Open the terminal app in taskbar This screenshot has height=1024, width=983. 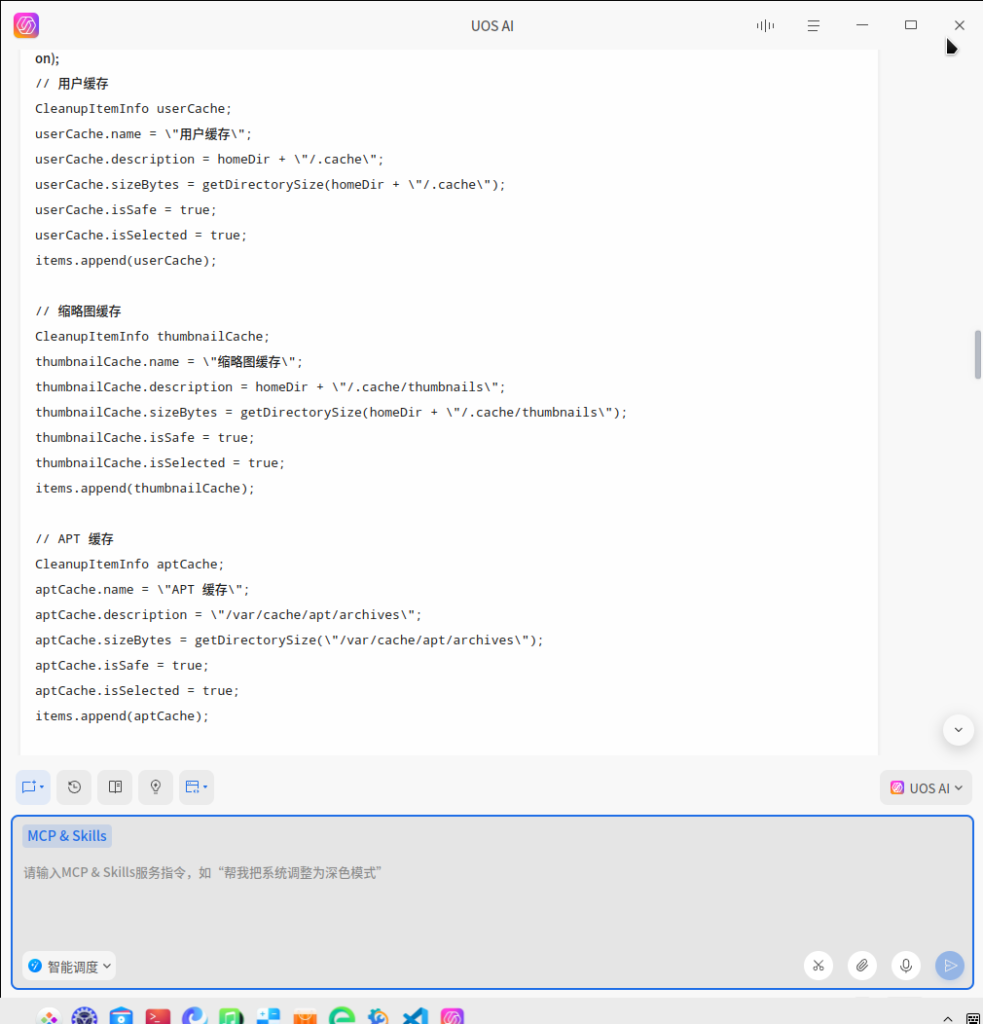(x=158, y=1015)
